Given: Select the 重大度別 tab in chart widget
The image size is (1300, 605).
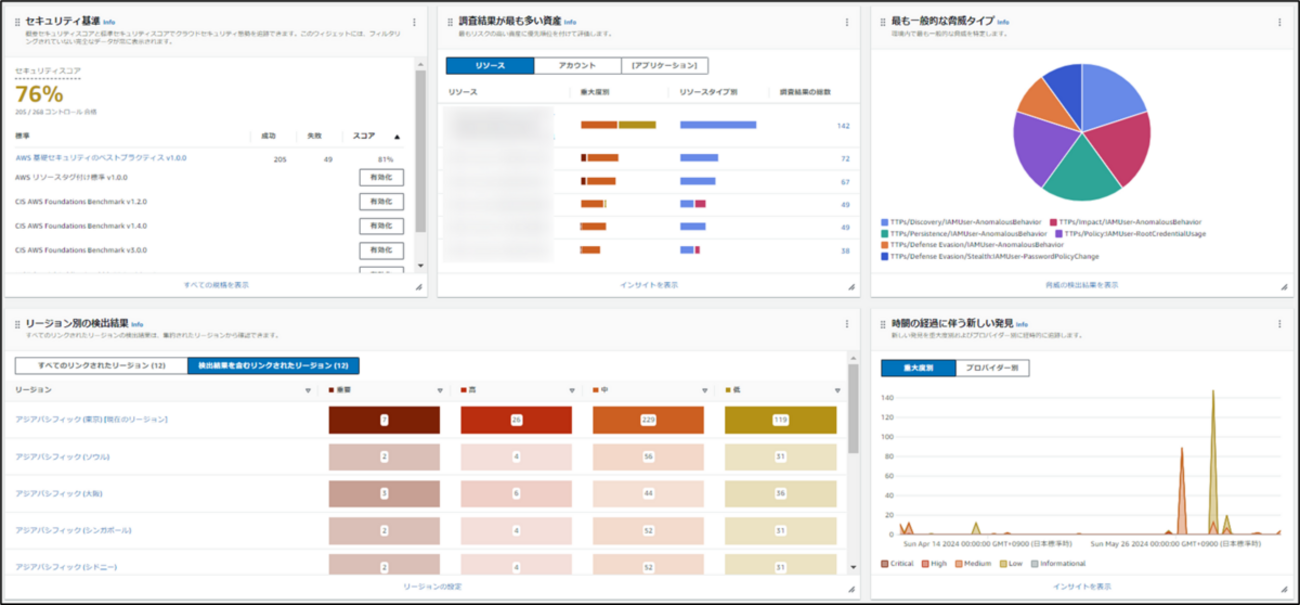Looking at the screenshot, I should coord(918,368).
